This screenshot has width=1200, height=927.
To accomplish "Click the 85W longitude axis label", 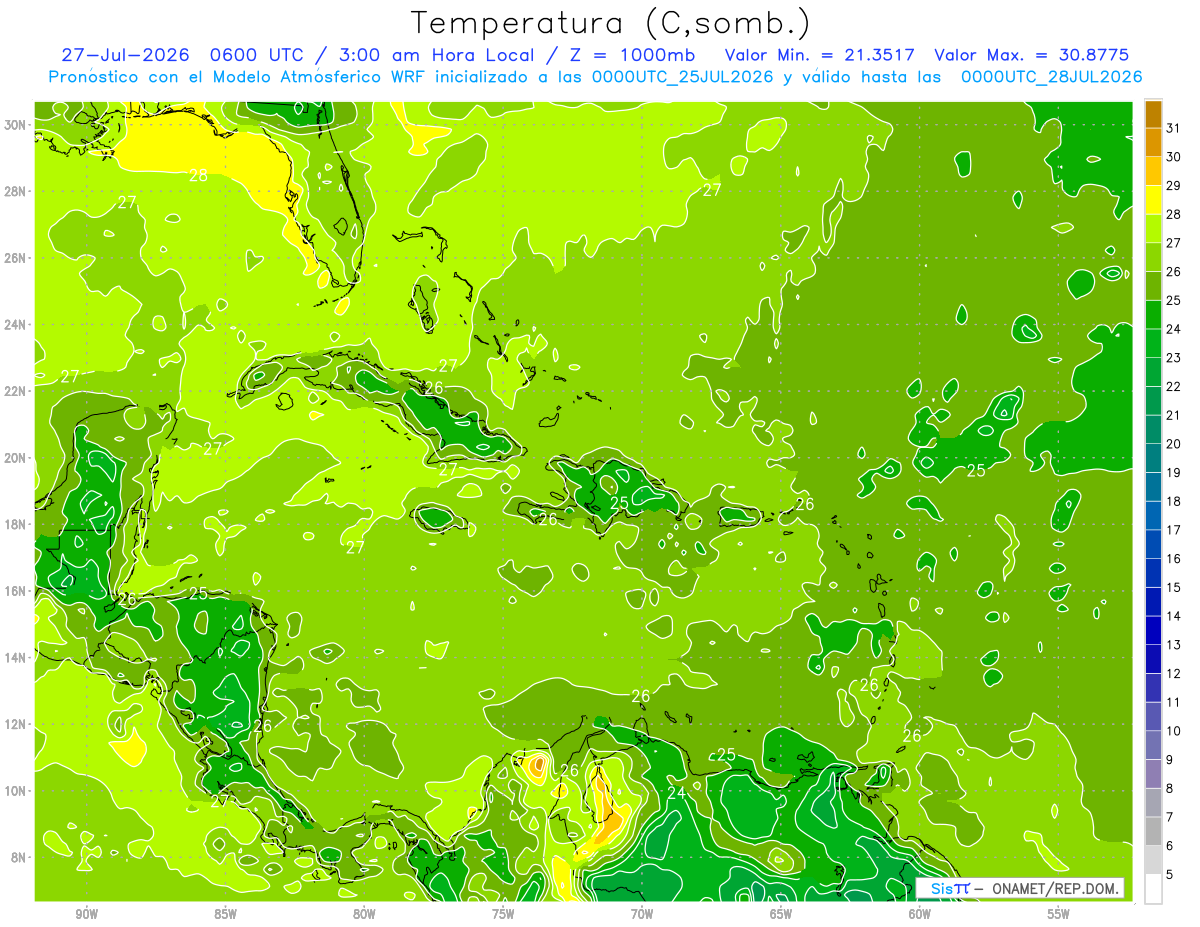I will click(x=225, y=914).
